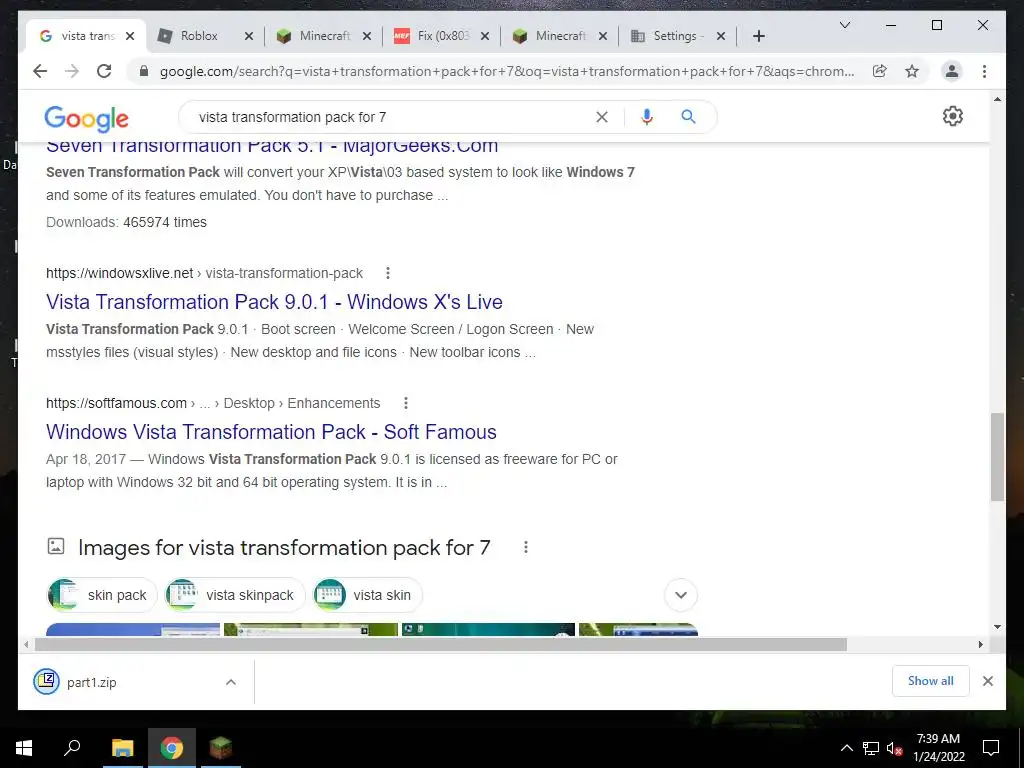Open Minecraft from taskbar
1024x768 pixels.
coord(221,748)
